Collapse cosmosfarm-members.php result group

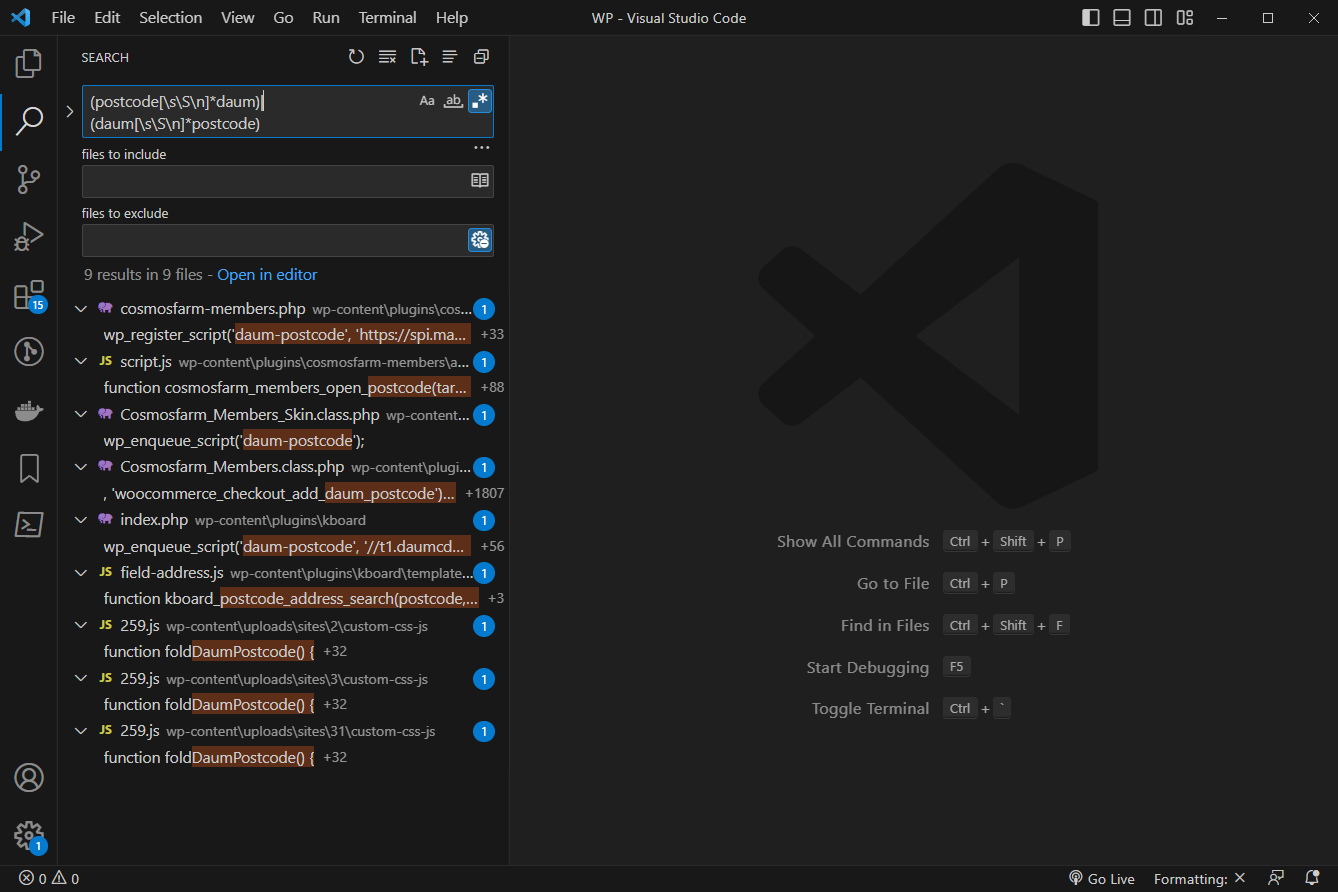[82, 309]
